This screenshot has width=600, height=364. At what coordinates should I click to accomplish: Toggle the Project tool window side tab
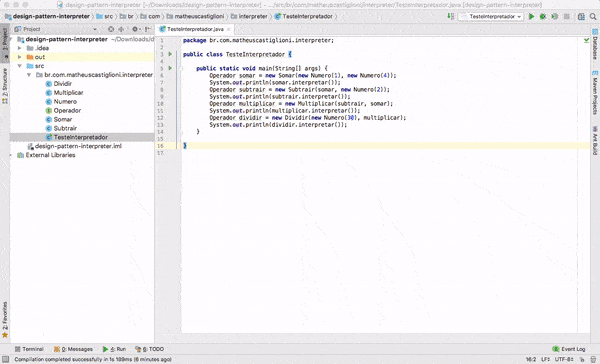tap(5, 42)
